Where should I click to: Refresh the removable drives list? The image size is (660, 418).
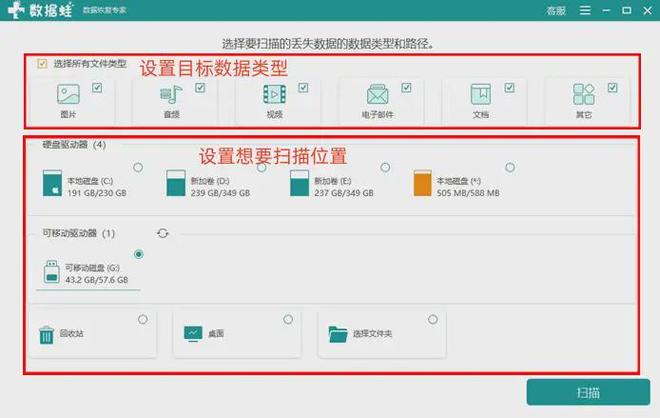click(163, 233)
